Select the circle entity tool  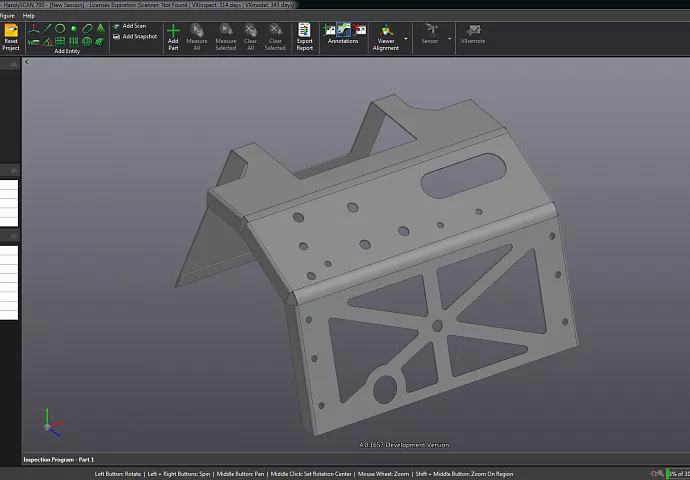click(x=60, y=28)
